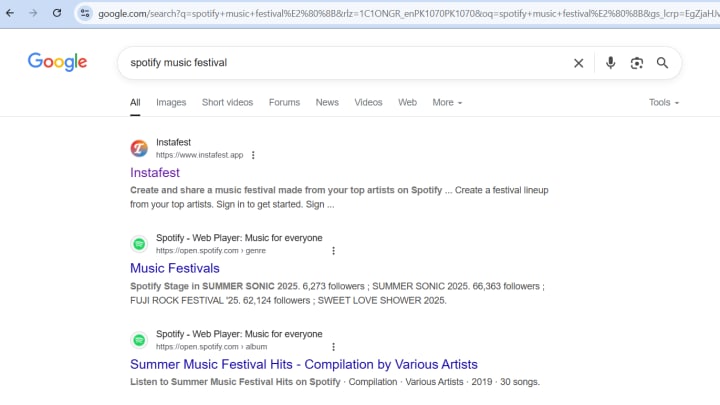Open Summer Music Festival Hits compilation link
The height and width of the screenshot is (405, 720).
(304, 364)
